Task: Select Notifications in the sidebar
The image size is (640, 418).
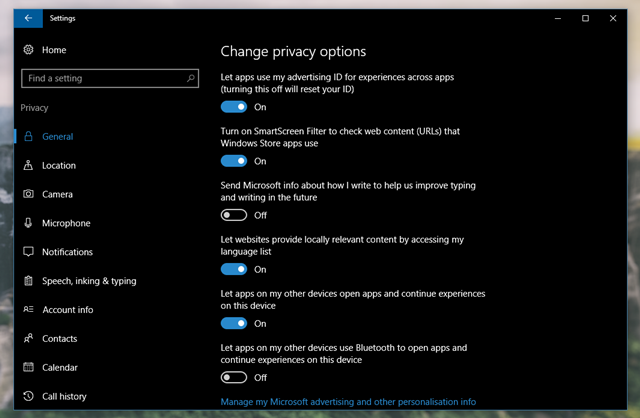Action: pos(67,252)
